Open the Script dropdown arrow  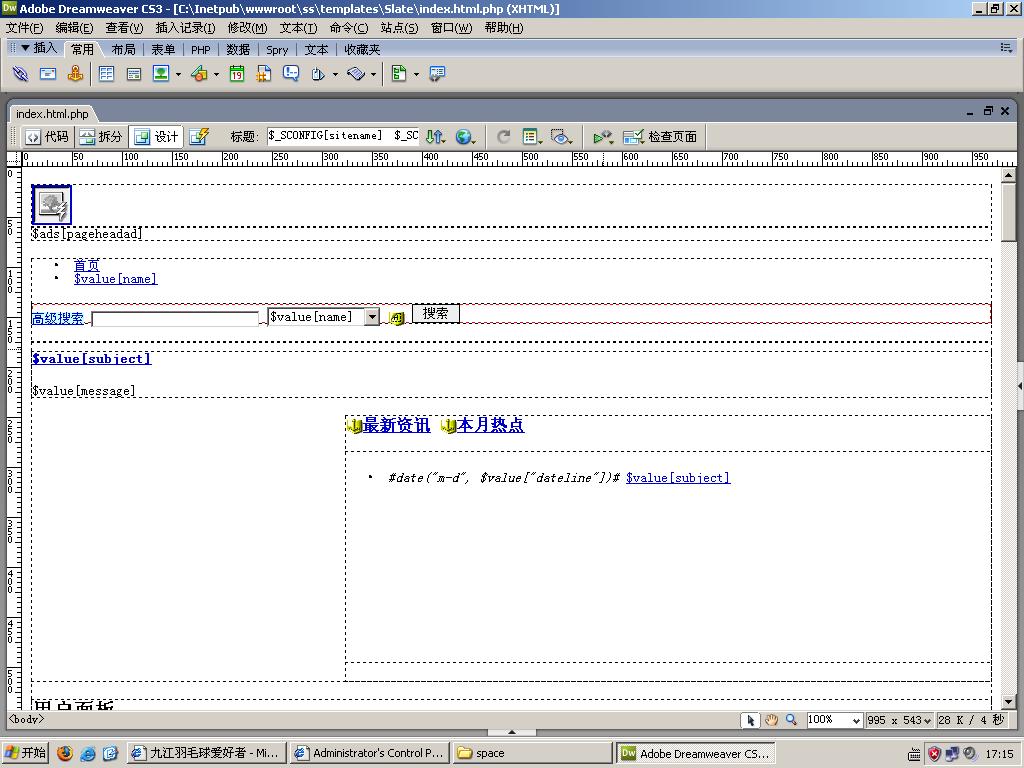click(374, 74)
